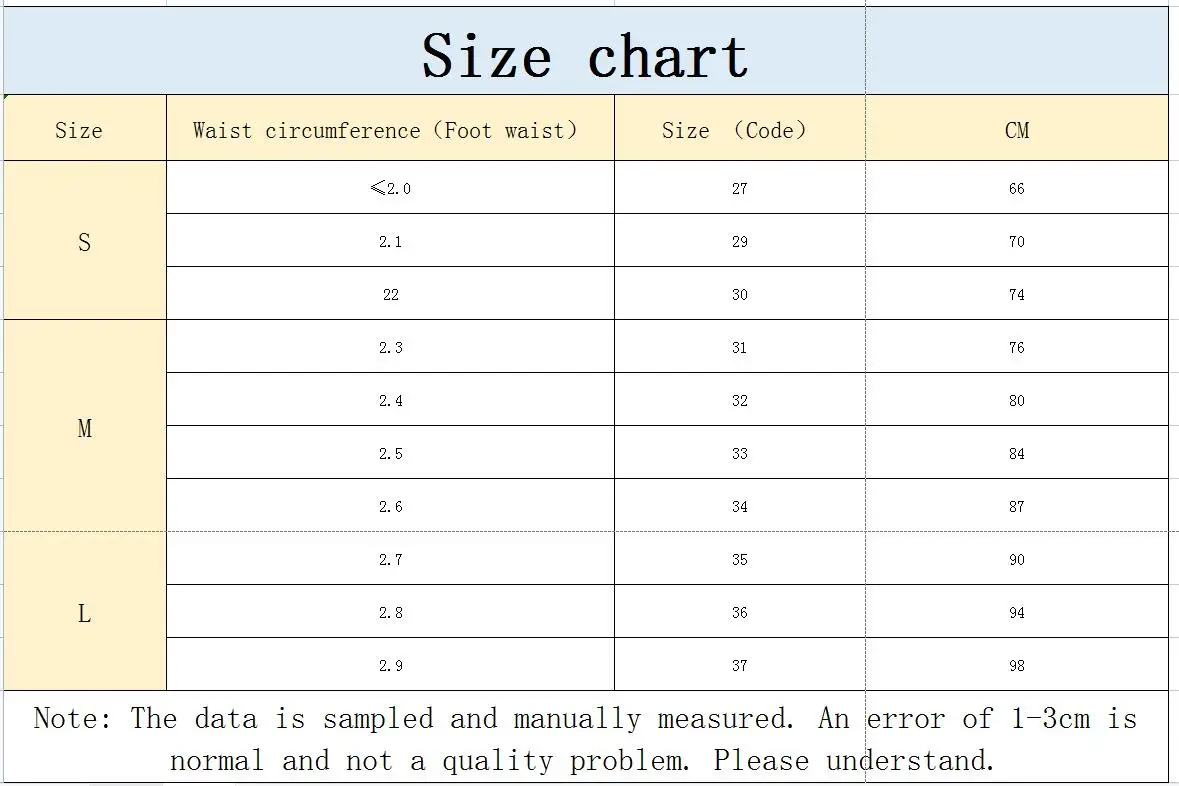Select the 2.5 waist circumference cell

[390, 453]
